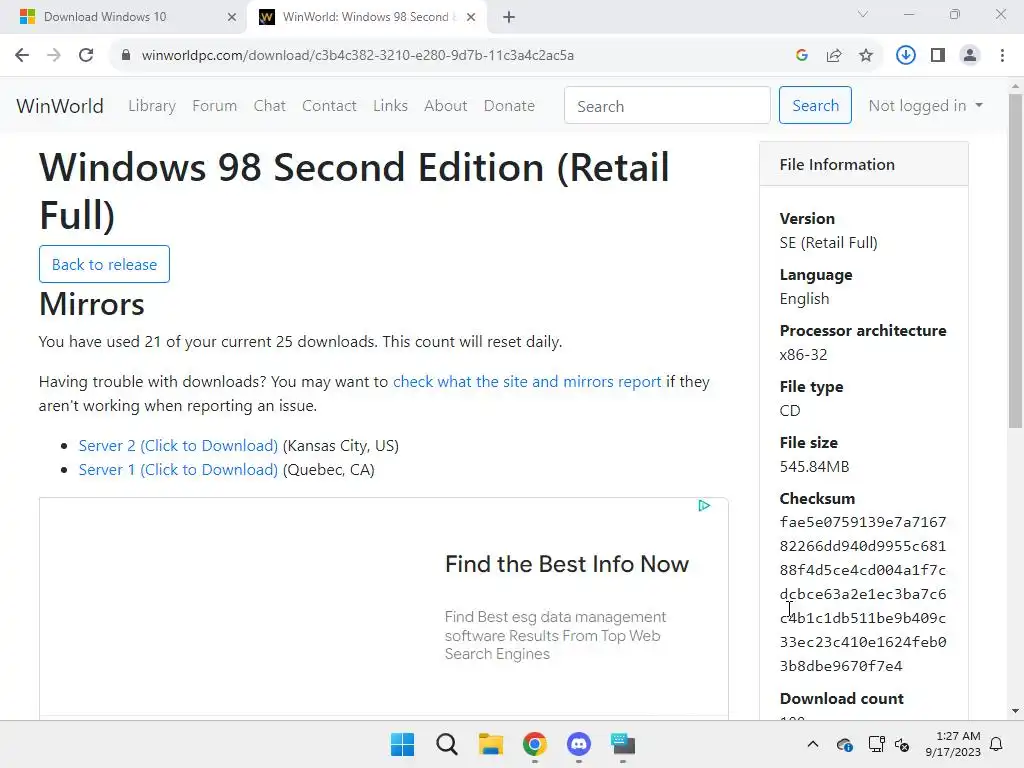
Task: Open Donate in the nav bar
Action: click(x=509, y=105)
